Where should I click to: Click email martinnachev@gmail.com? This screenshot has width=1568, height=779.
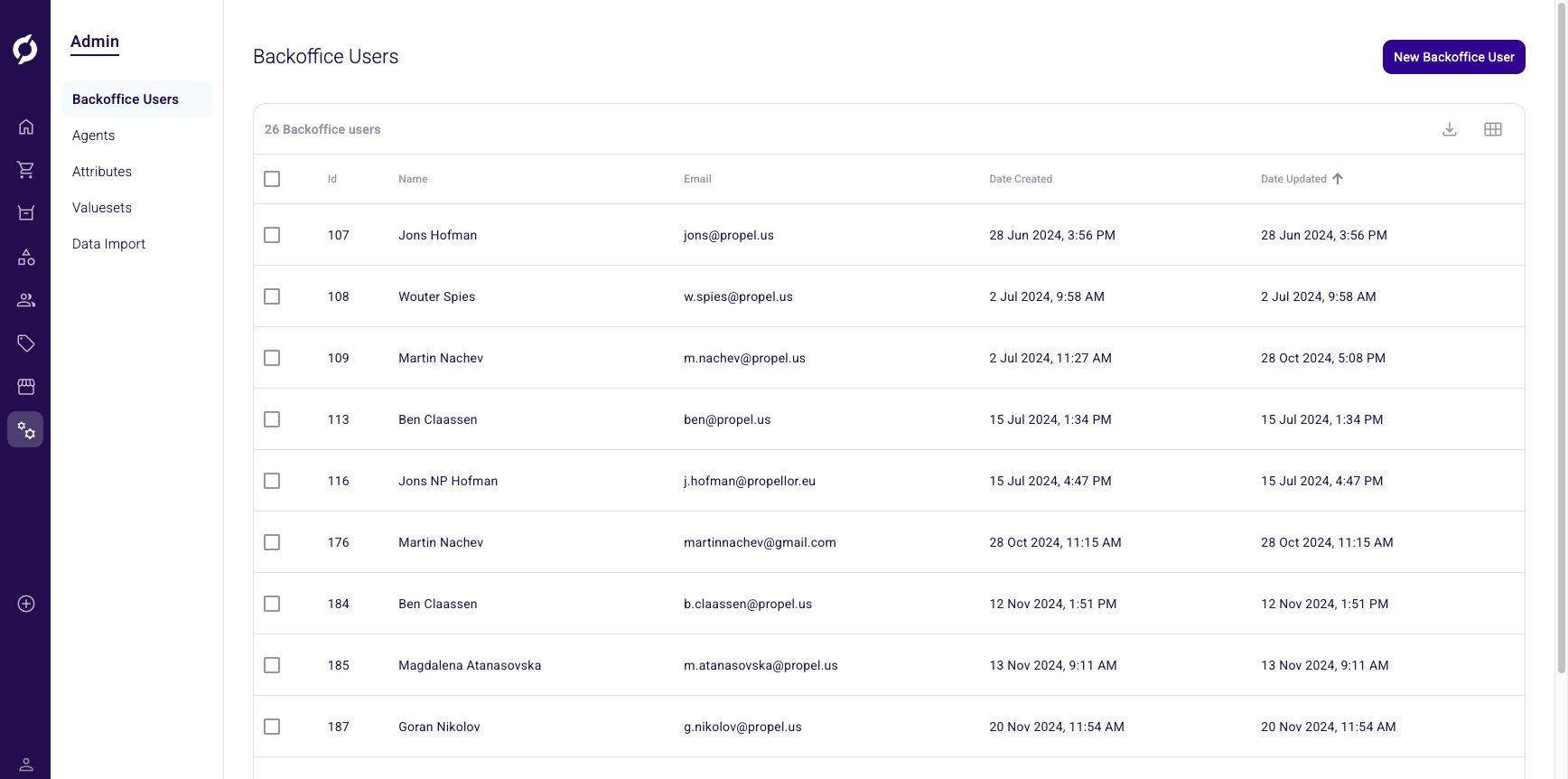(760, 542)
